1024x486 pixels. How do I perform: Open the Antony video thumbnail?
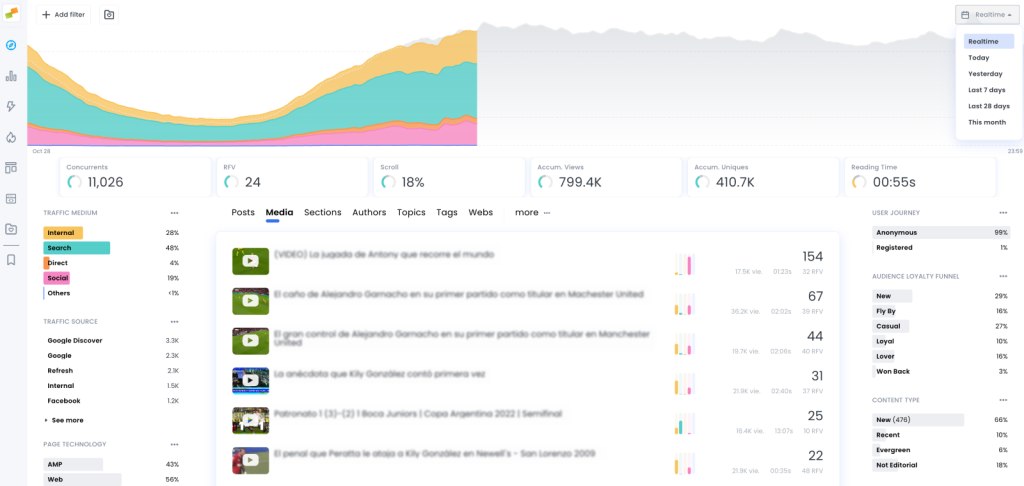[x=250, y=261]
